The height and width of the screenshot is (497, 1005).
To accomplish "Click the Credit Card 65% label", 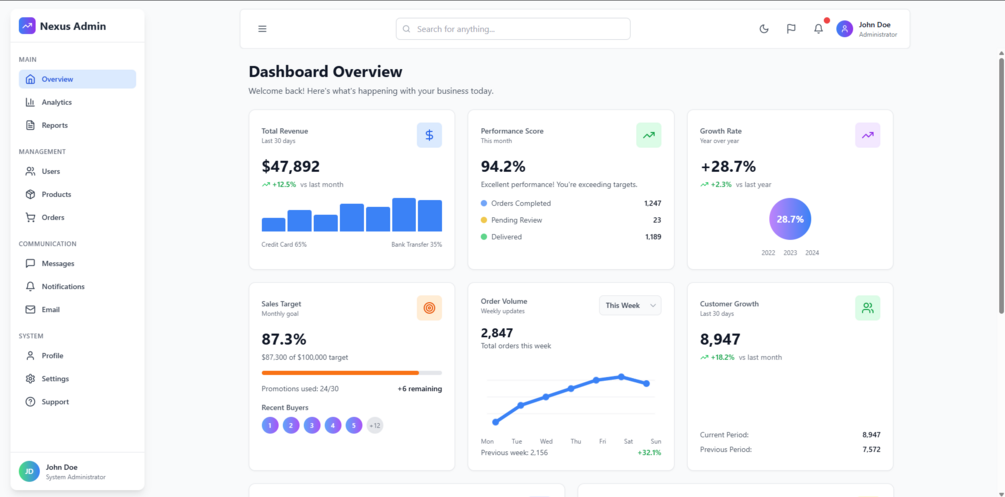I will click(284, 244).
